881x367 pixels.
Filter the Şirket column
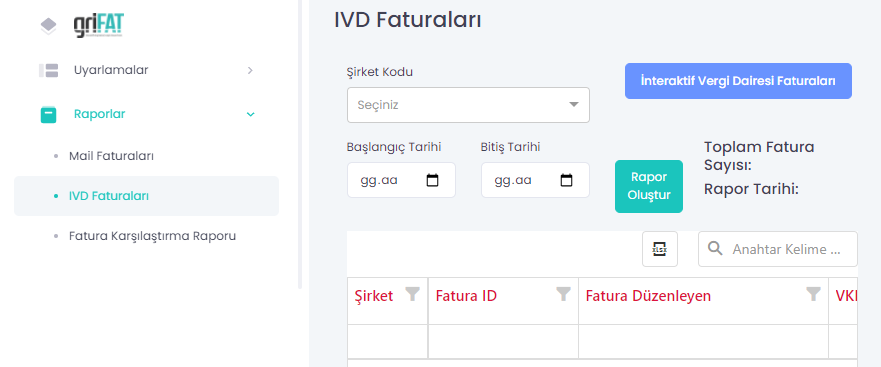[x=412, y=294]
